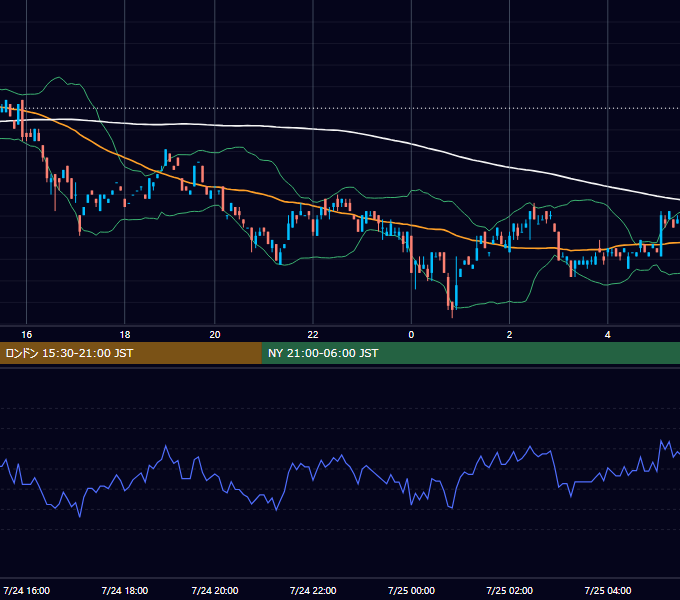Click the 7/24 22:00 date label
The width and height of the screenshot is (680, 600).
click(313, 590)
